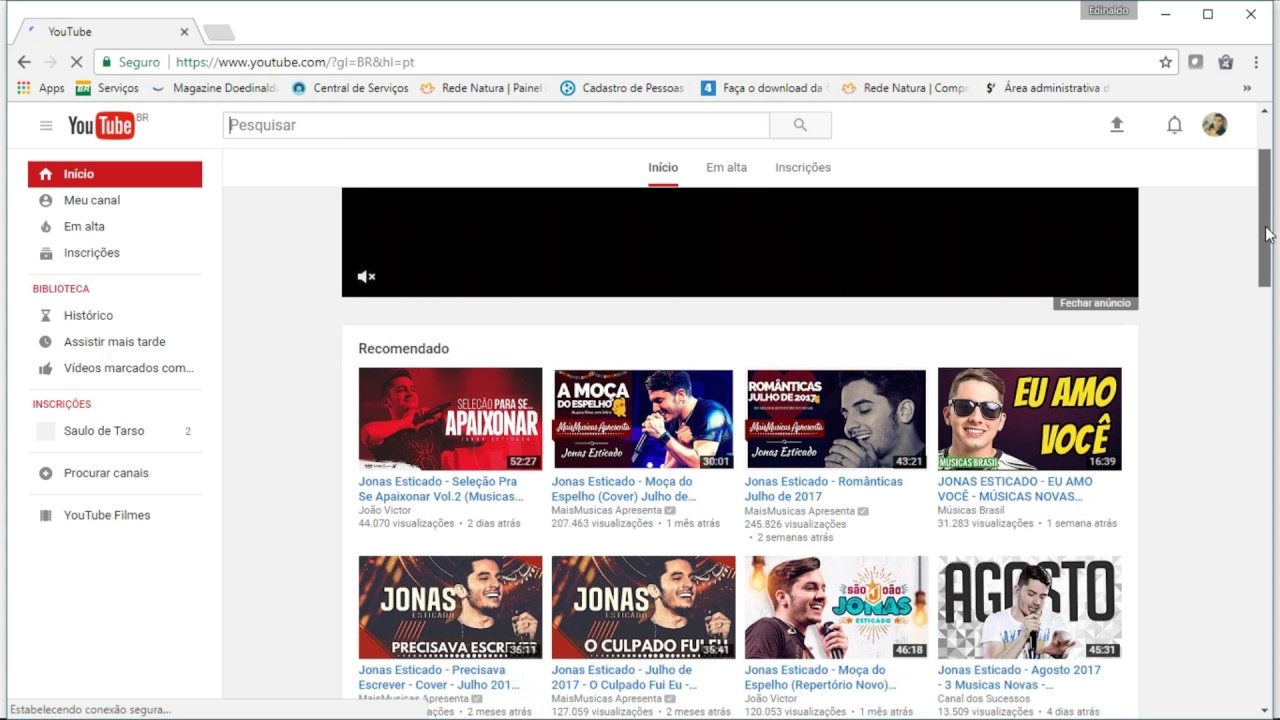Click the Pesquisar search field
The height and width of the screenshot is (720, 1280).
(x=496, y=125)
